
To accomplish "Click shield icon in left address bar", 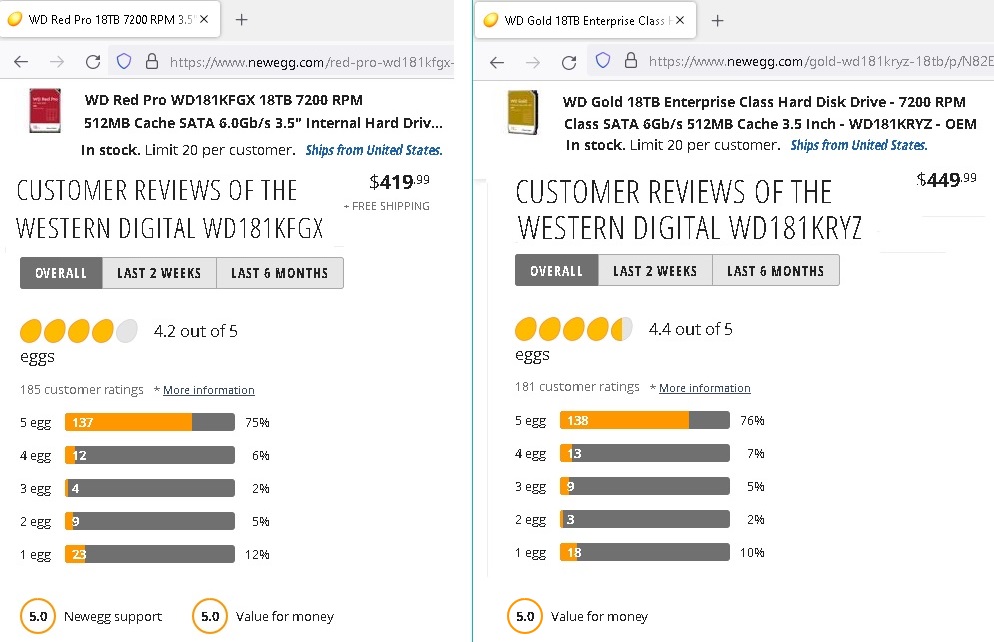I will 125,61.
